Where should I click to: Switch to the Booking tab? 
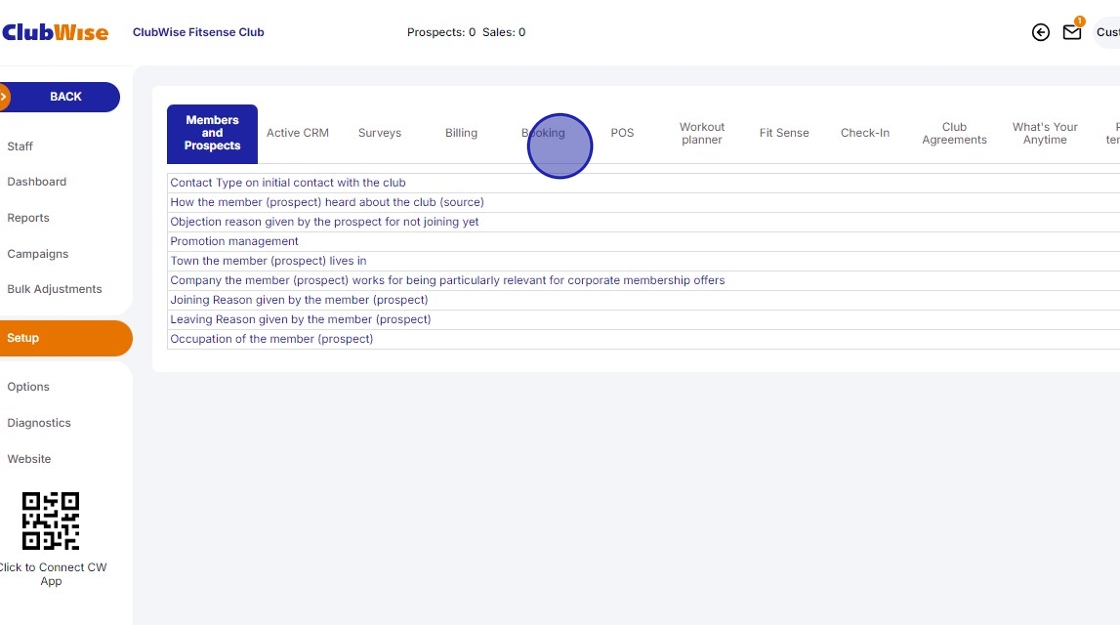(543, 133)
